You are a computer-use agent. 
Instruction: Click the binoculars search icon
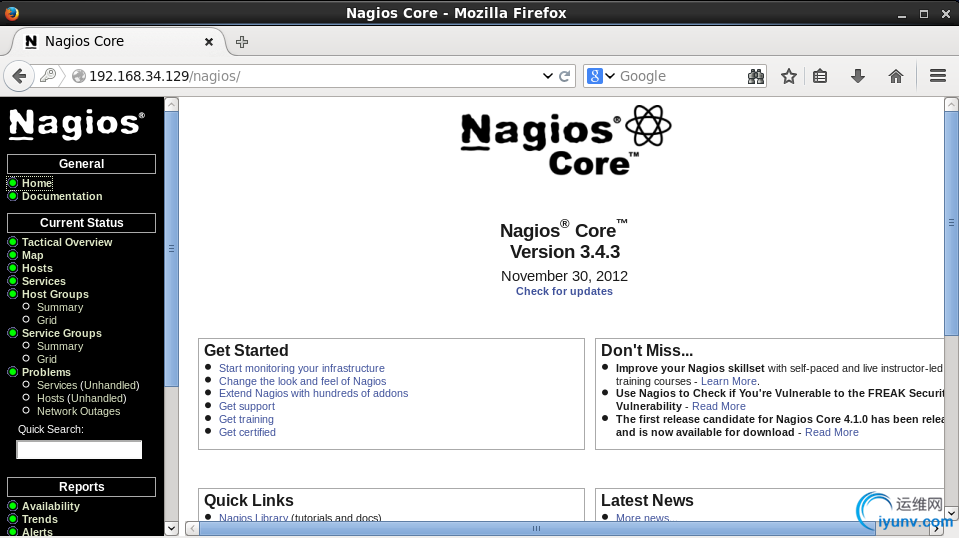coord(756,76)
